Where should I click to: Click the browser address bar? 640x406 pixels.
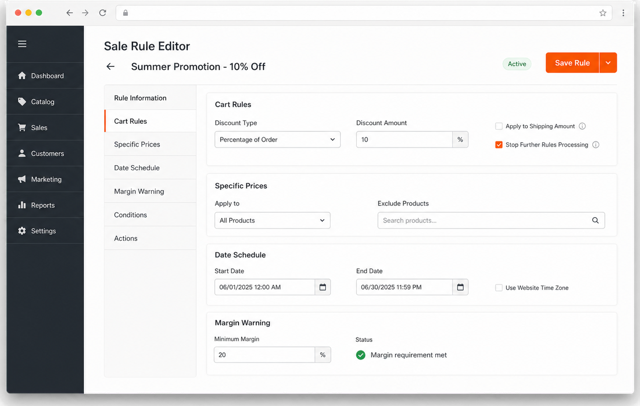(x=363, y=13)
